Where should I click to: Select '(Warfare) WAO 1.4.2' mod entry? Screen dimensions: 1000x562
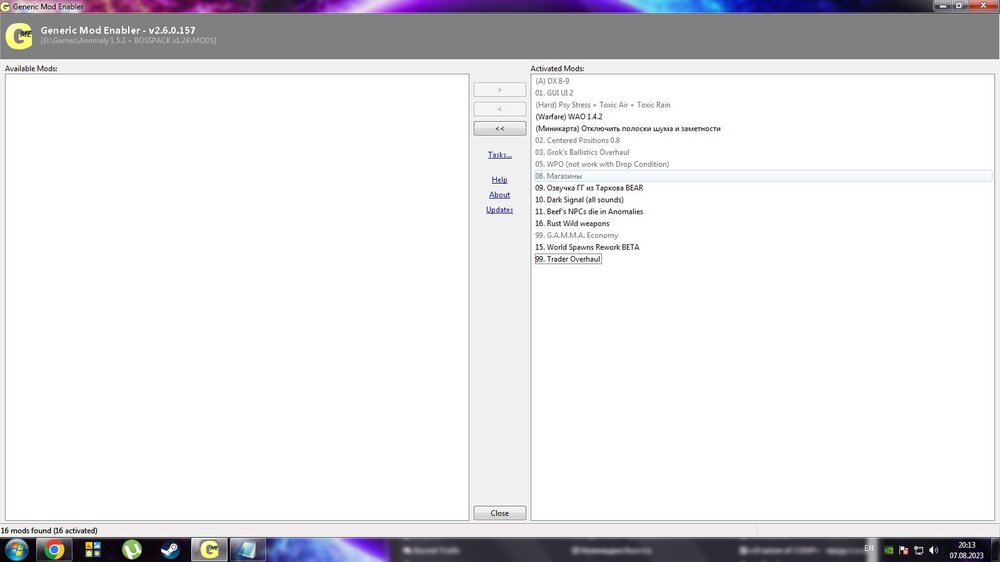point(568,117)
